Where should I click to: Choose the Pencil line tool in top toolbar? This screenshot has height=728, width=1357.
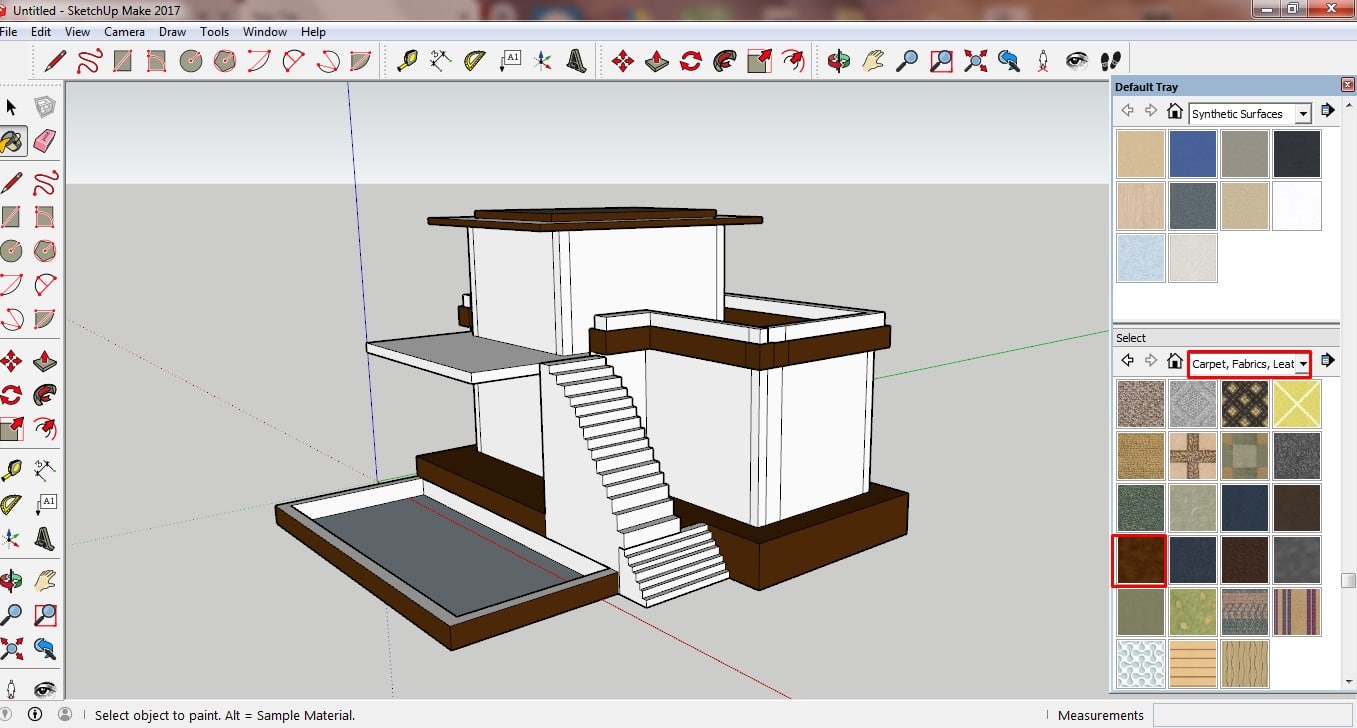coord(55,61)
